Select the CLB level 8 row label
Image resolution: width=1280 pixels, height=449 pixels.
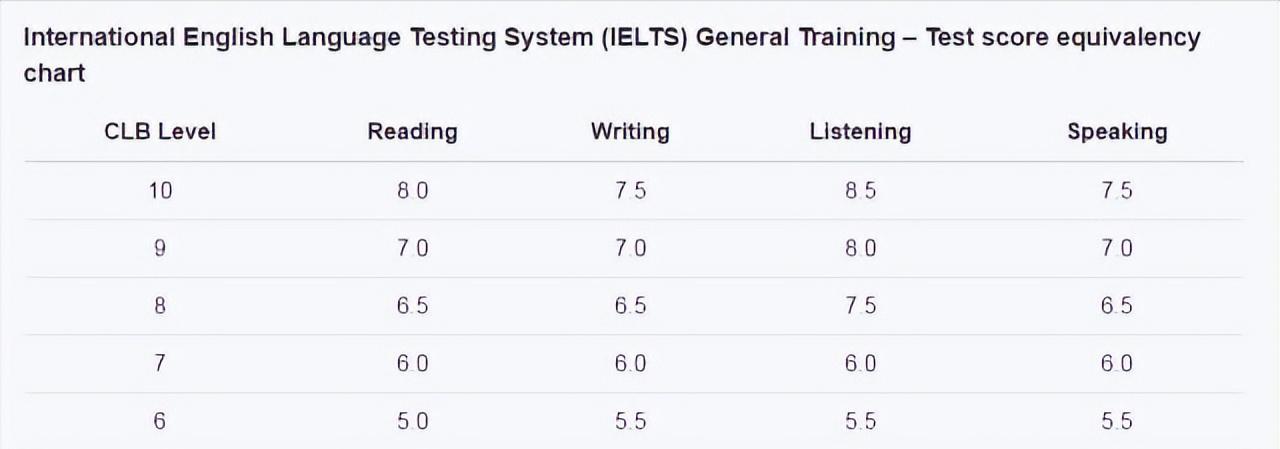[160, 306]
